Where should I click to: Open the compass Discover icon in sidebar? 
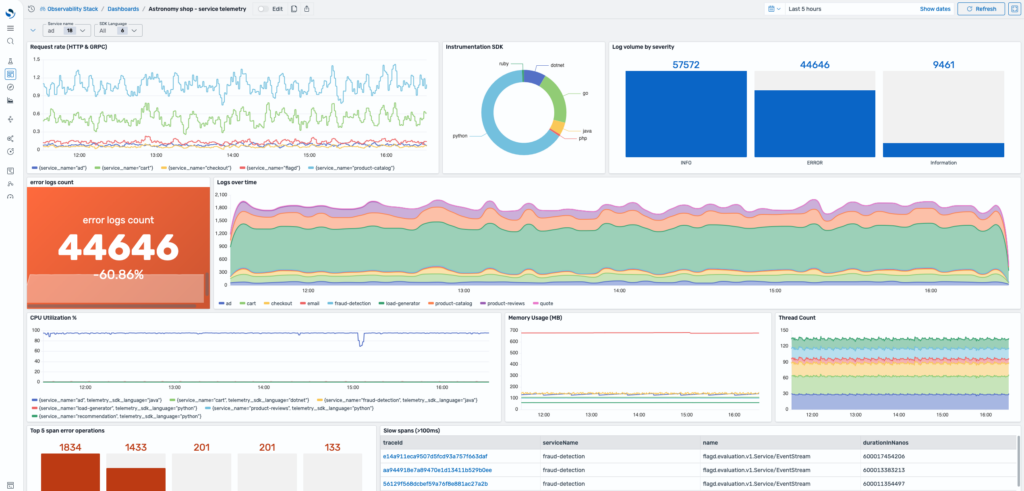tap(10, 87)
